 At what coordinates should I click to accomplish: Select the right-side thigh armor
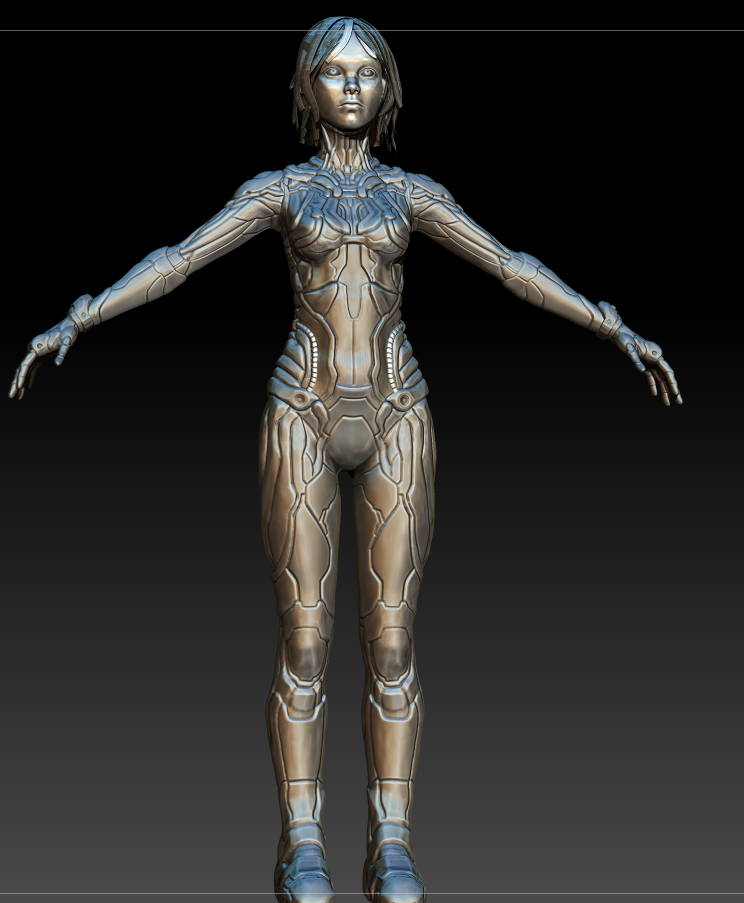[394, 507]
